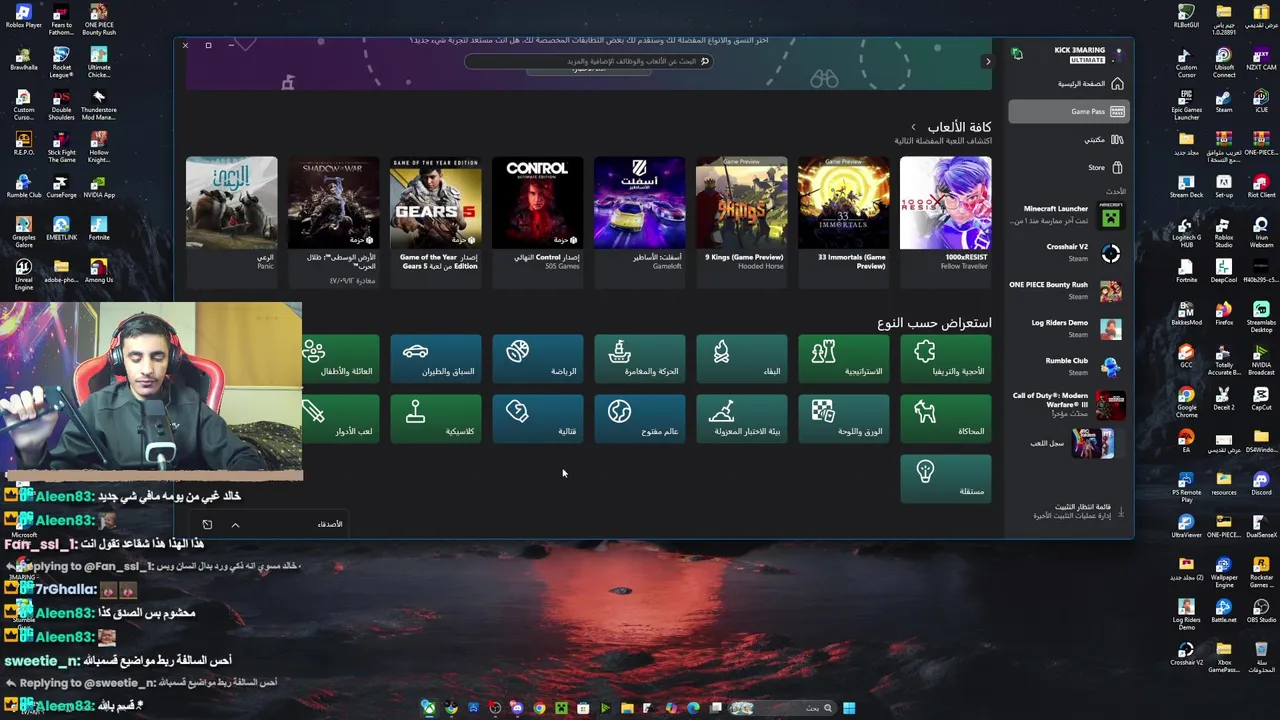Select Battle.net desktop icon

(x=1223, y=609)
